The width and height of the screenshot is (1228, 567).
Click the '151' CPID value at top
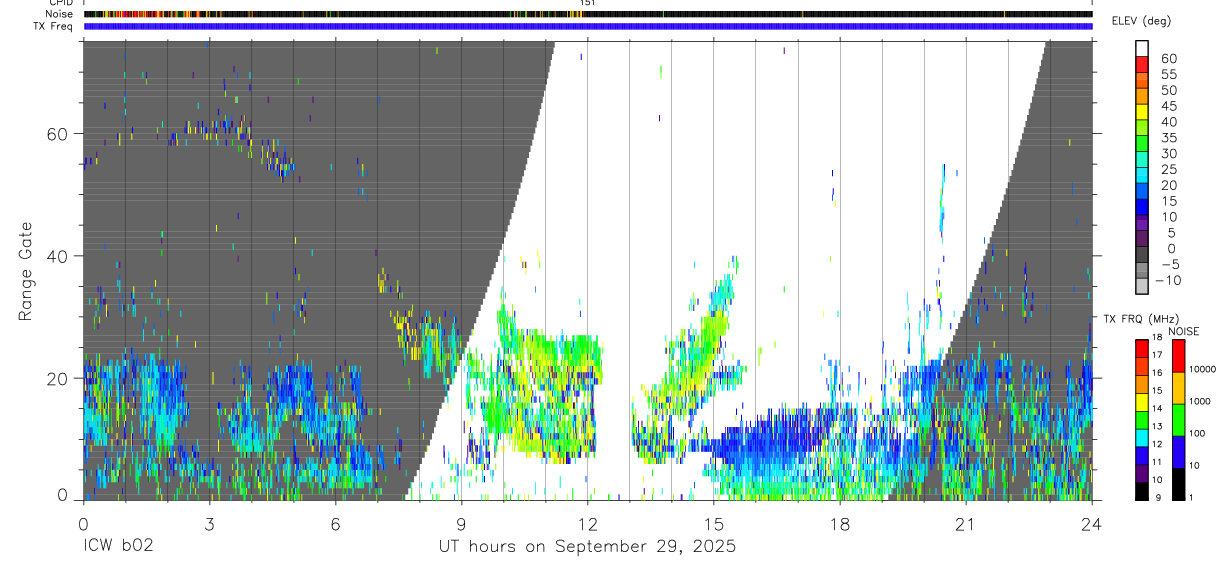pyautogui.click(x=588, y=4)
